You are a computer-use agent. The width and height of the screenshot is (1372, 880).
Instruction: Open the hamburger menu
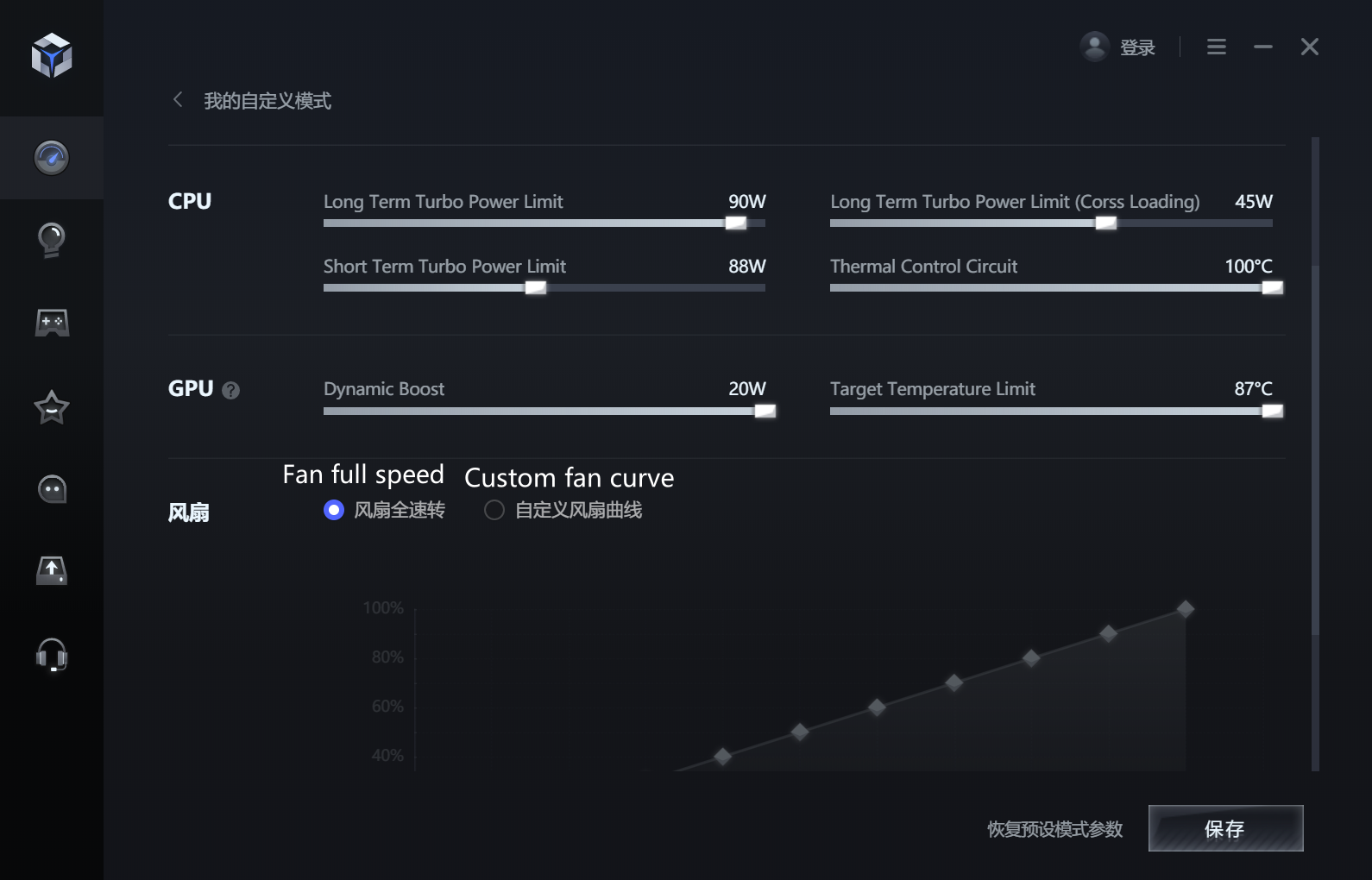(1216, 47)
